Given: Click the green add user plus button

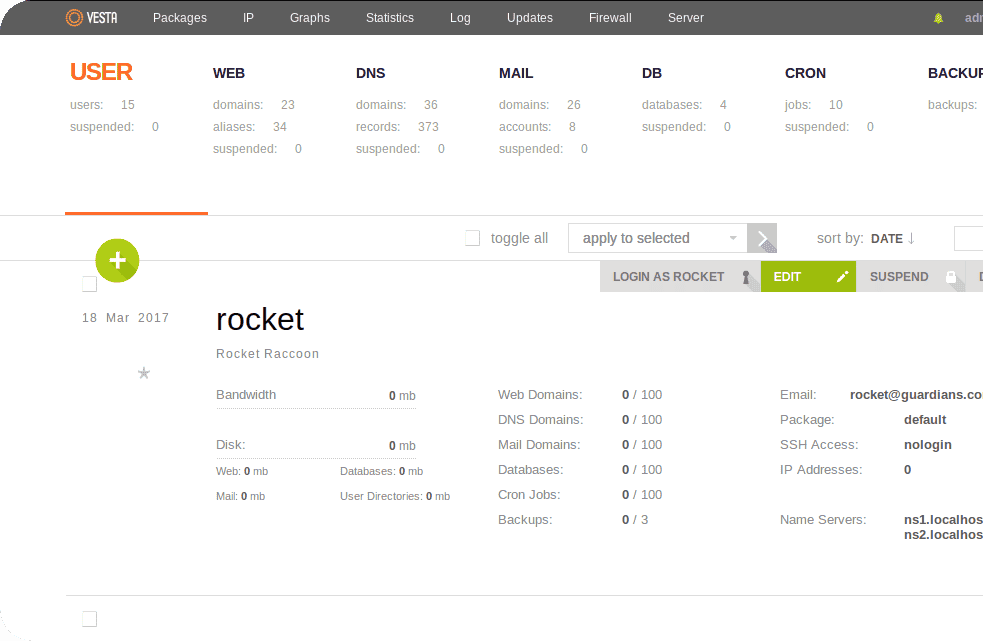Looking at the screenshot, I should click(117, 260).
